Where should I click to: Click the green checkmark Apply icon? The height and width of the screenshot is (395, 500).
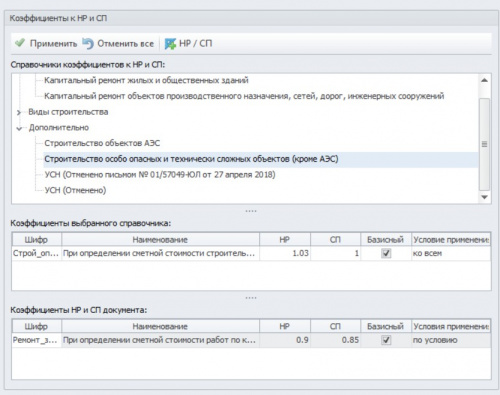click(20, 43)
